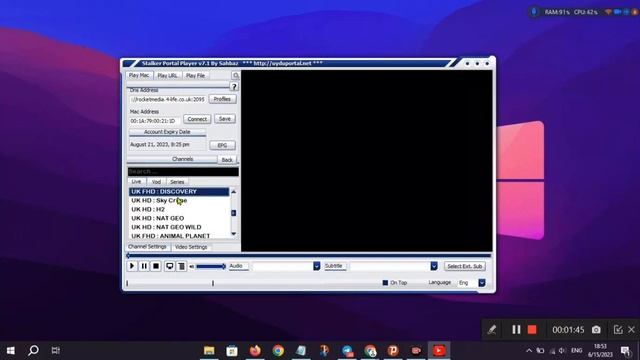Click the trash icon beside the monitor icon

pyautogui.click(x=182, y=266)
